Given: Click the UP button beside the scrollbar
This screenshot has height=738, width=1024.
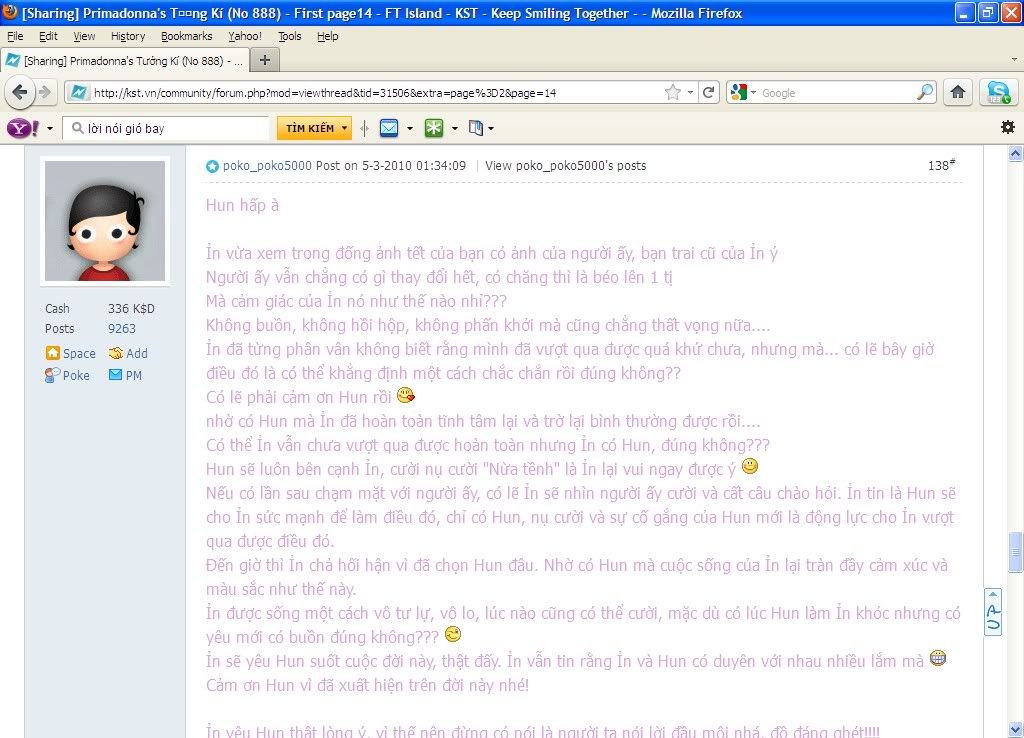Looking at the screenshot, I should 993,612.
